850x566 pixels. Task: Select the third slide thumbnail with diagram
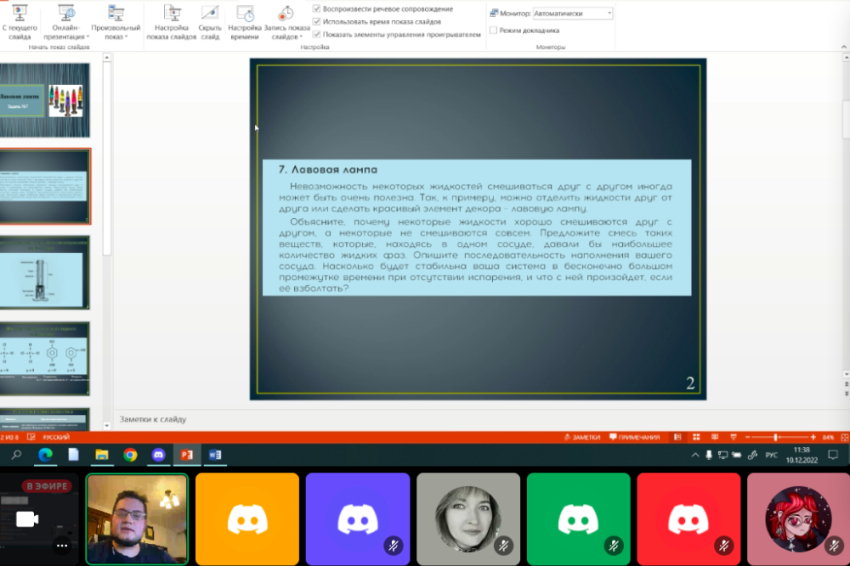tap(45, 272)
